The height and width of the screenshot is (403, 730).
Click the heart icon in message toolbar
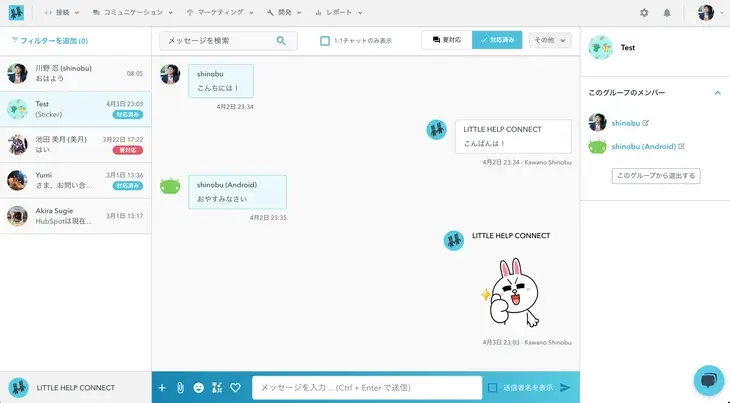(236, 387)
